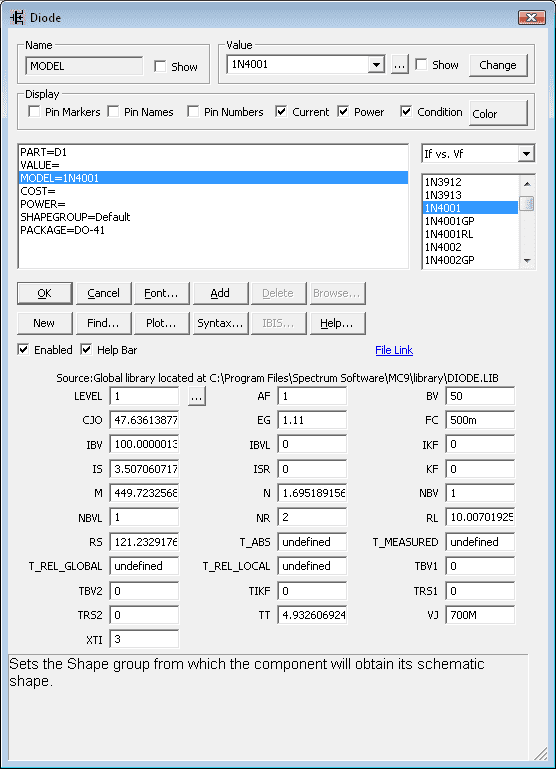This screenshot has height=769, width=556.
Task: Click the IS parameter field
Action: point(144,469)
